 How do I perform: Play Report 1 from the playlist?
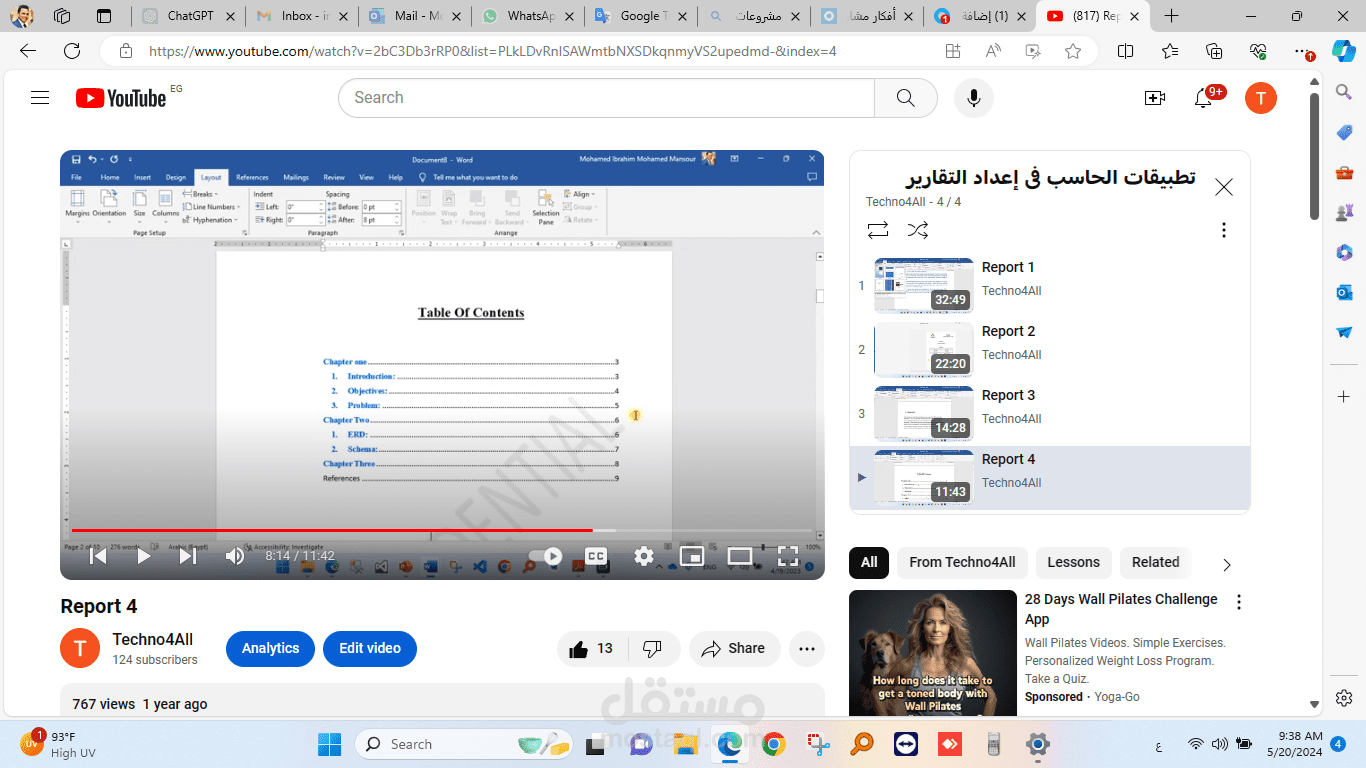click(1050, 286)
